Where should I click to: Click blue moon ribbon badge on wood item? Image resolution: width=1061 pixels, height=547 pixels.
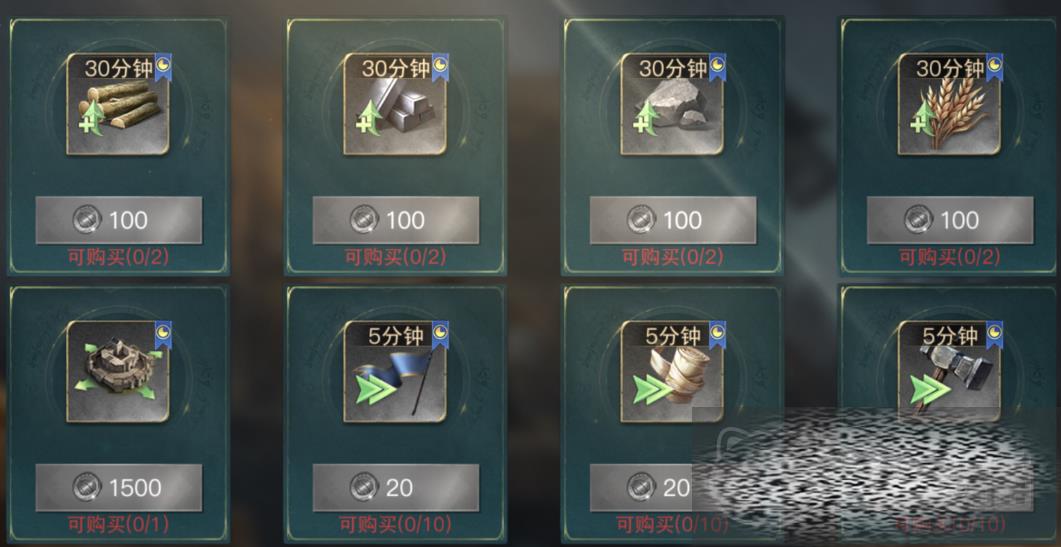click(x=163, y=68)
